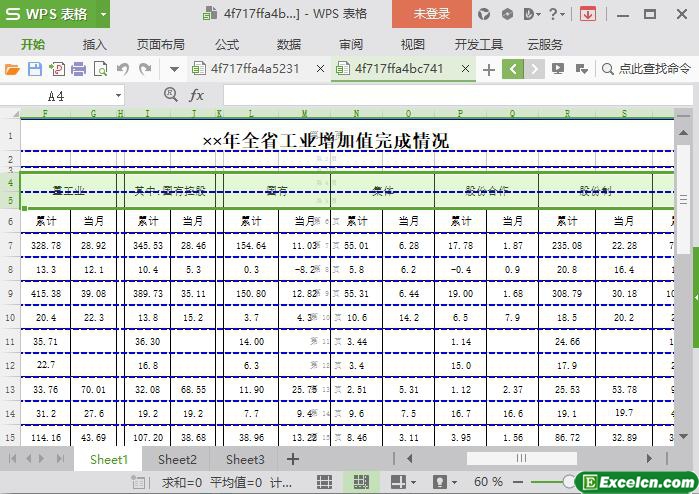The image size is (699, 494).
Task: Click the 未登录 login button
Action: tap(432, 14)
